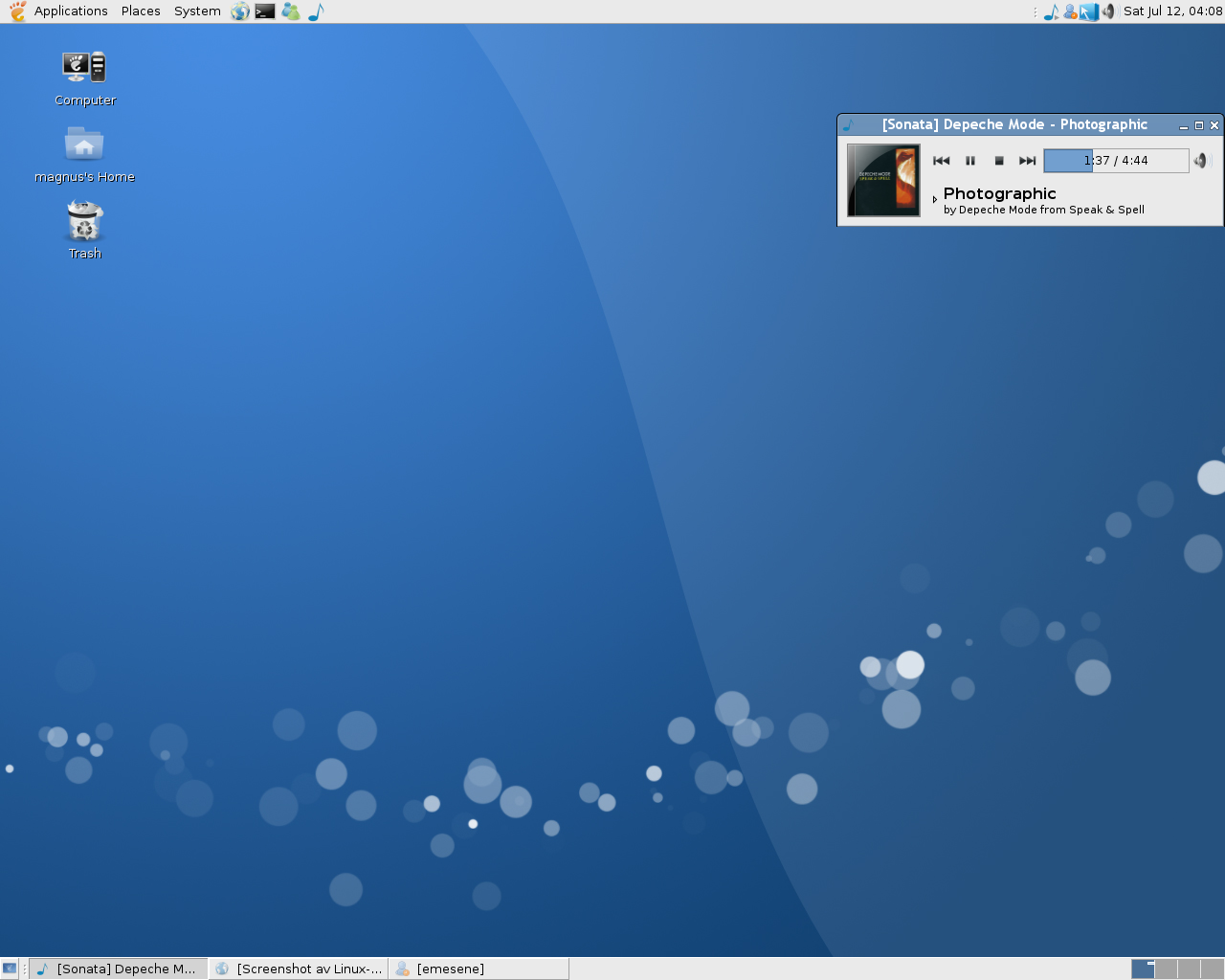Stop playback in Sonata
This screenshot has width=1225, height=980.
tap(999, 161)
